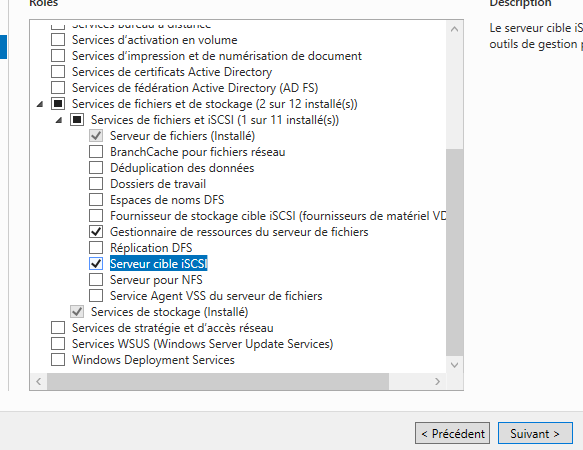Select Services de certificats Active Directory label

tap(172, 72)
